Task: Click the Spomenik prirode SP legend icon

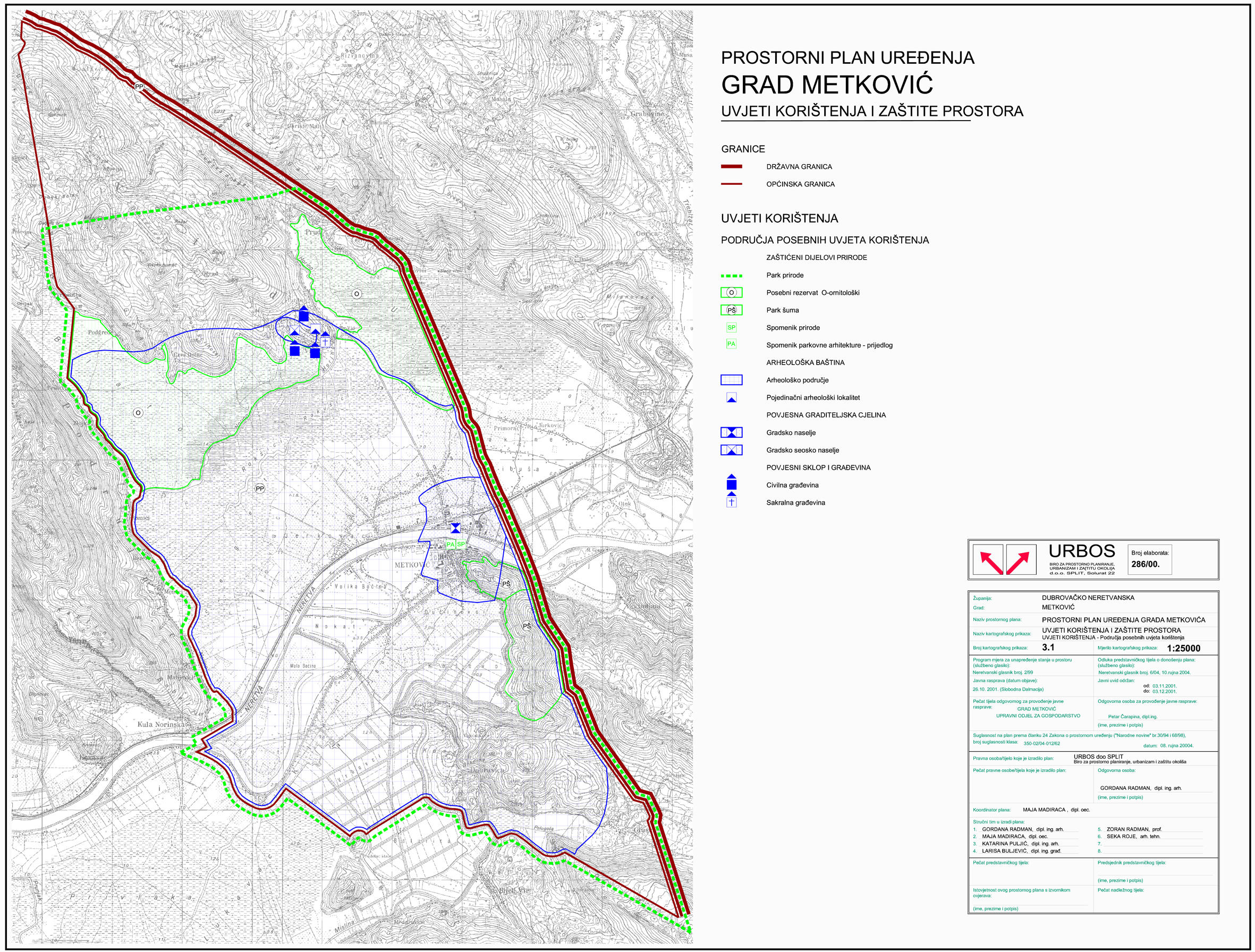Action: [x=731, y=327]
